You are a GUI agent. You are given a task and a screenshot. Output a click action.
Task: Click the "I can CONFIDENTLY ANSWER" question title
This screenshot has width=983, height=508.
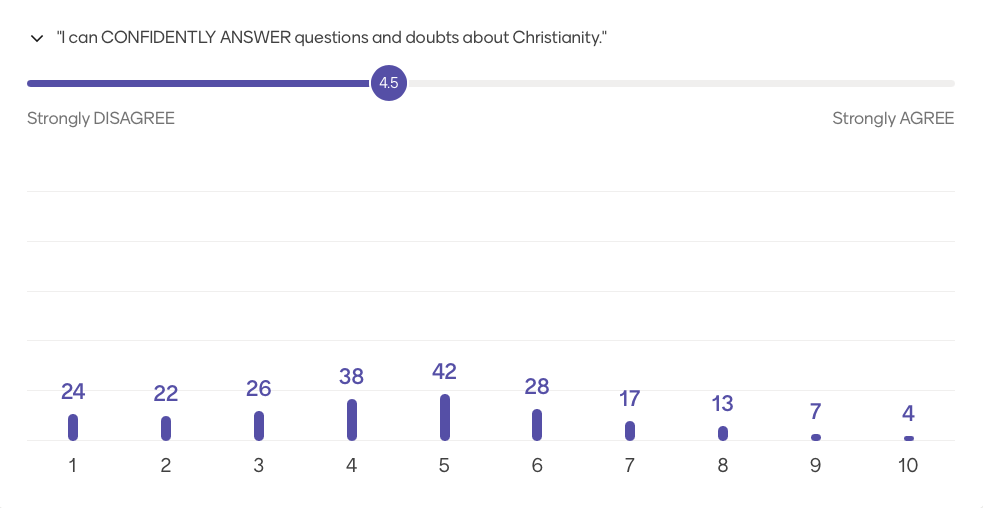coord(332,38)
